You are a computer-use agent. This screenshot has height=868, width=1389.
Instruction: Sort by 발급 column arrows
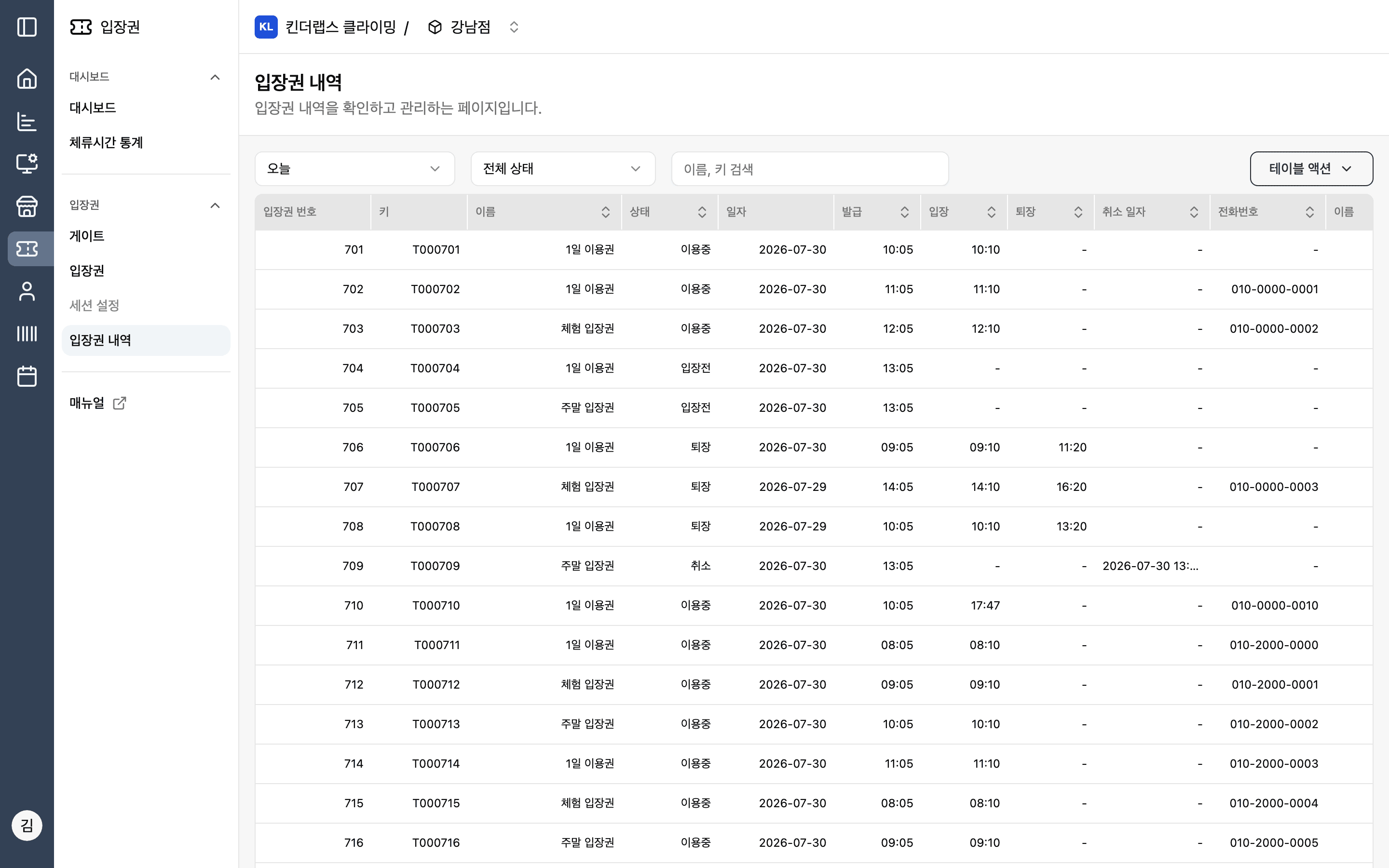(905, 212)
